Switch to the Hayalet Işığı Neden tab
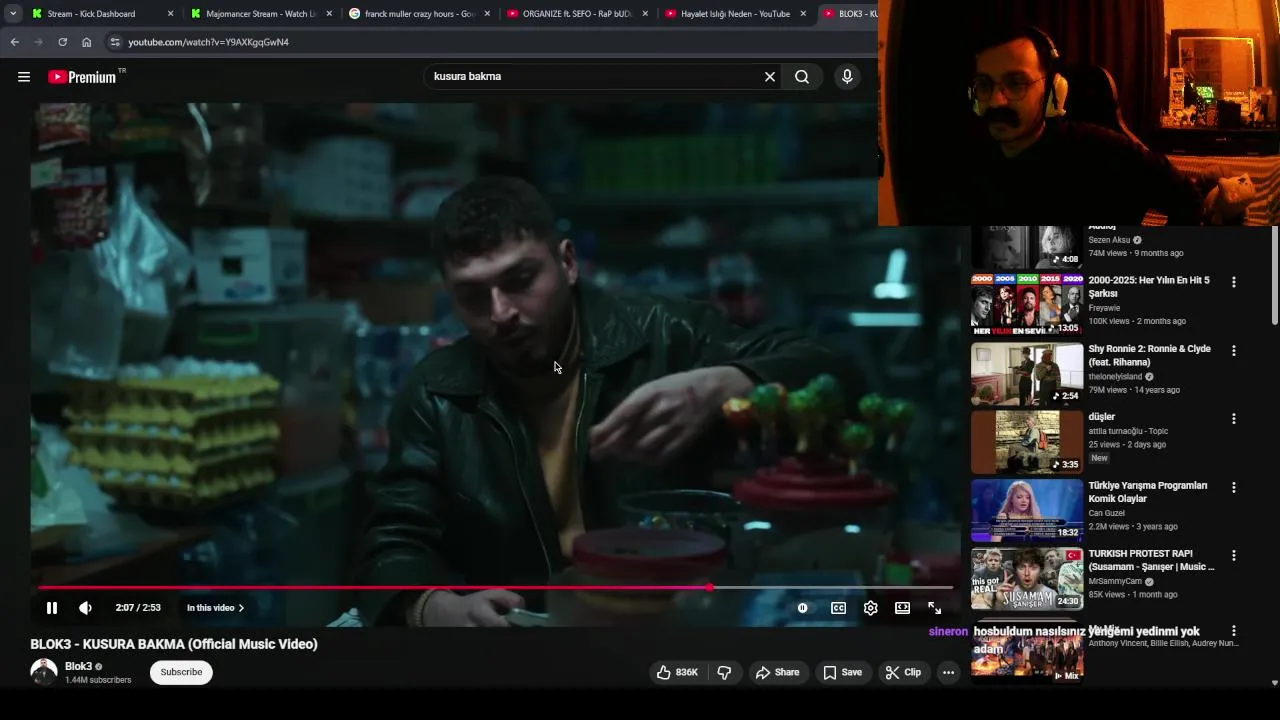Viewport: 1280px width, 720px height. [x=735, y=14]
